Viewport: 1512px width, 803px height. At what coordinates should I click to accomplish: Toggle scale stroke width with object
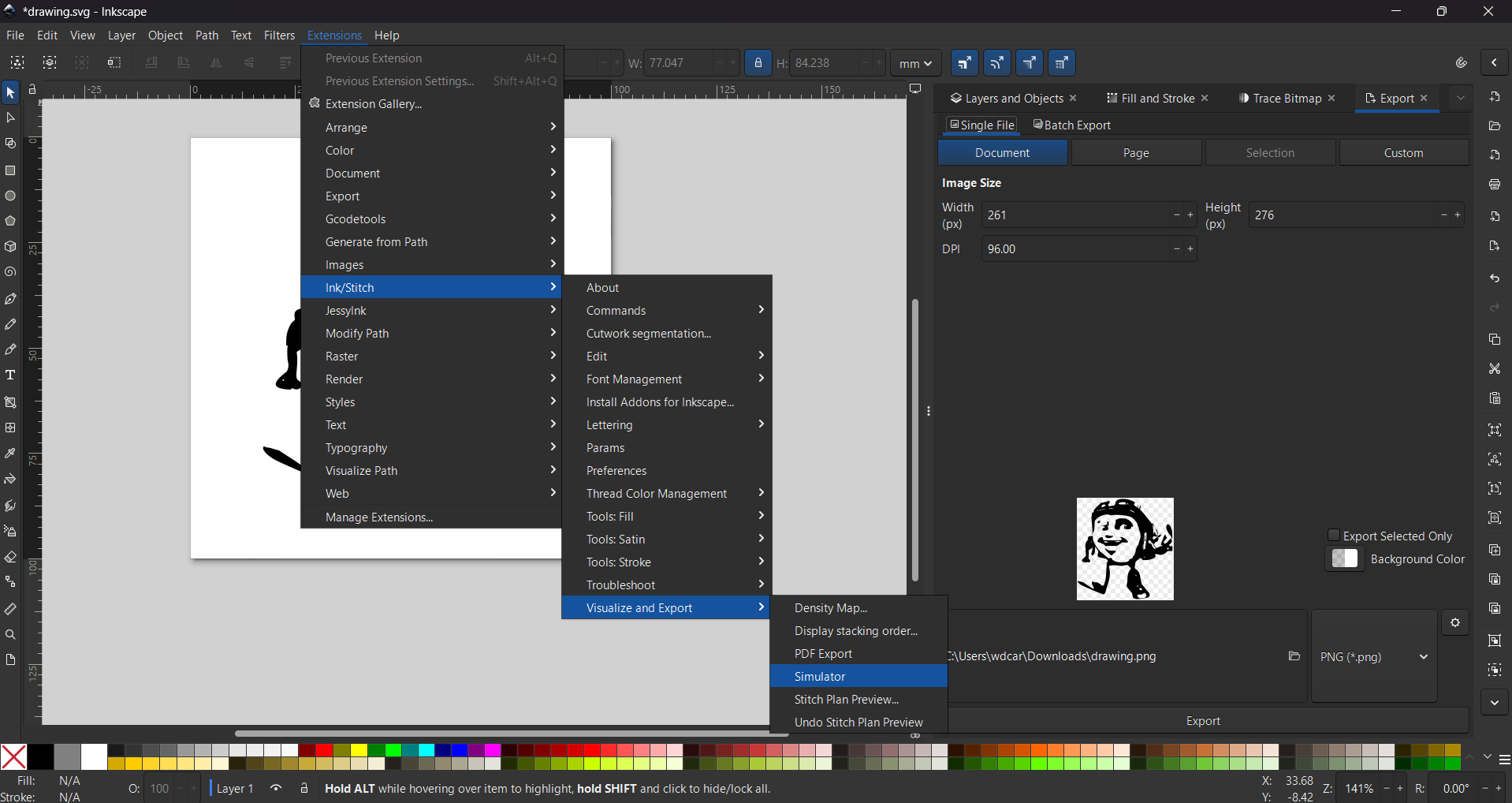(x=965, y=63)
